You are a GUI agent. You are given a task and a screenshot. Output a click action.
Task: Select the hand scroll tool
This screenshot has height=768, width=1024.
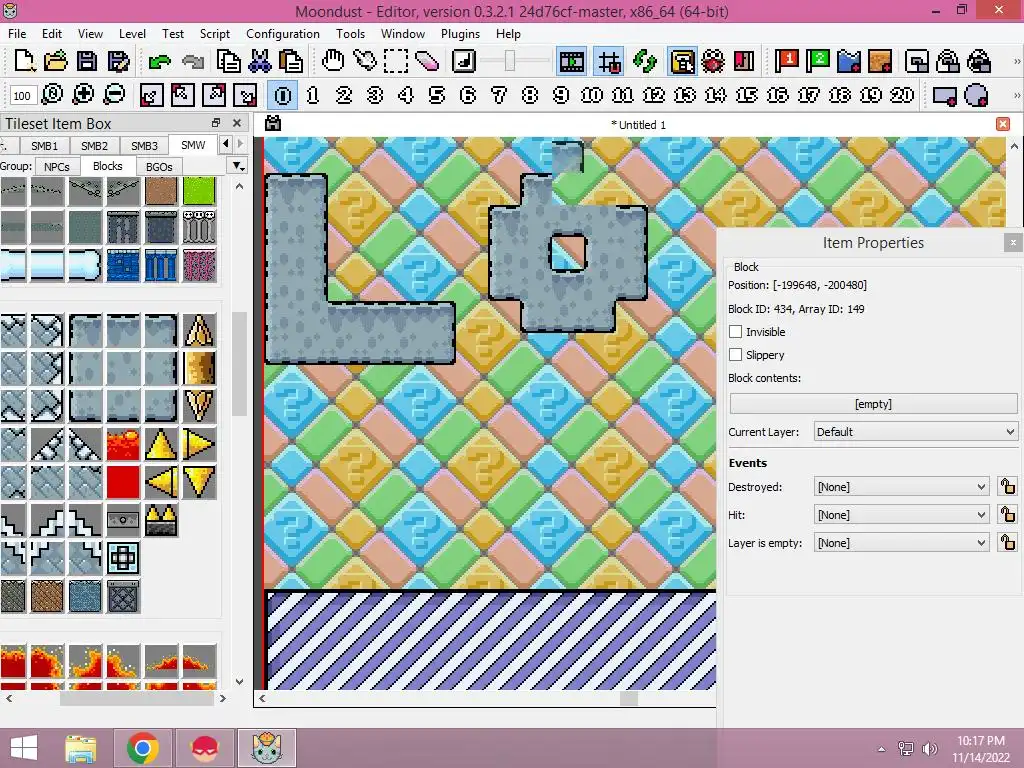(x=333, y=61)
